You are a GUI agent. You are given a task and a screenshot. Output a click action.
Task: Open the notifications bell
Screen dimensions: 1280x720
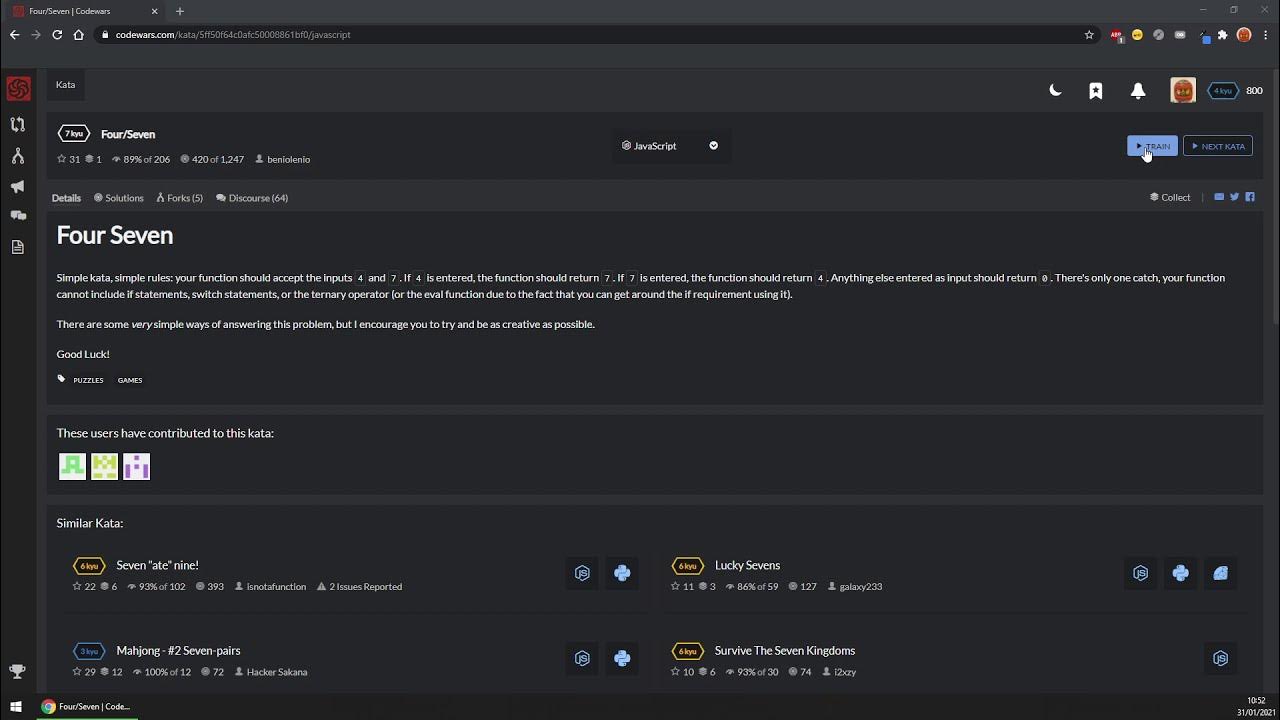[x=1138, y=91]
